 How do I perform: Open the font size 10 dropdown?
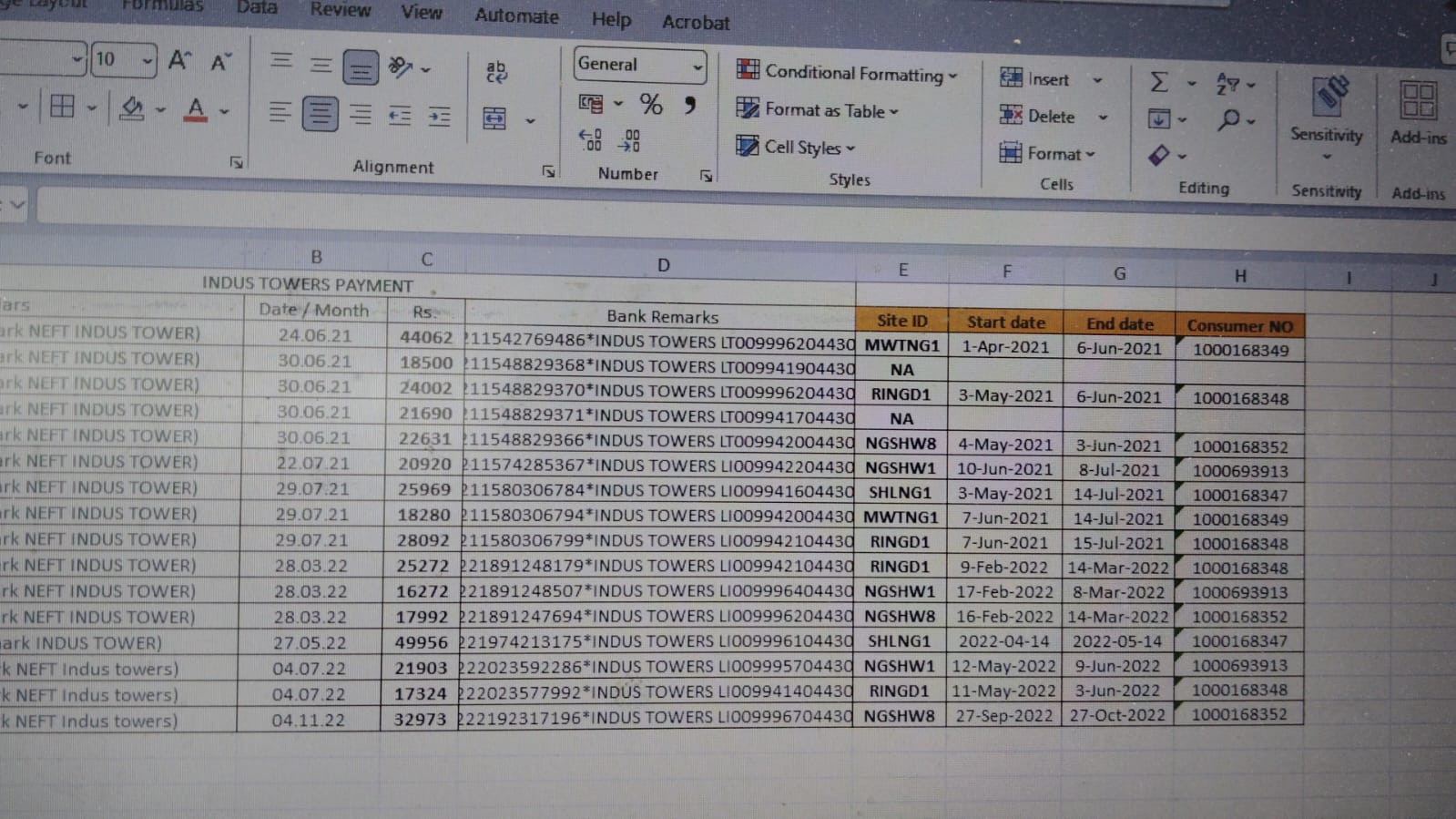pyautogui.click(x=148, y=61)
